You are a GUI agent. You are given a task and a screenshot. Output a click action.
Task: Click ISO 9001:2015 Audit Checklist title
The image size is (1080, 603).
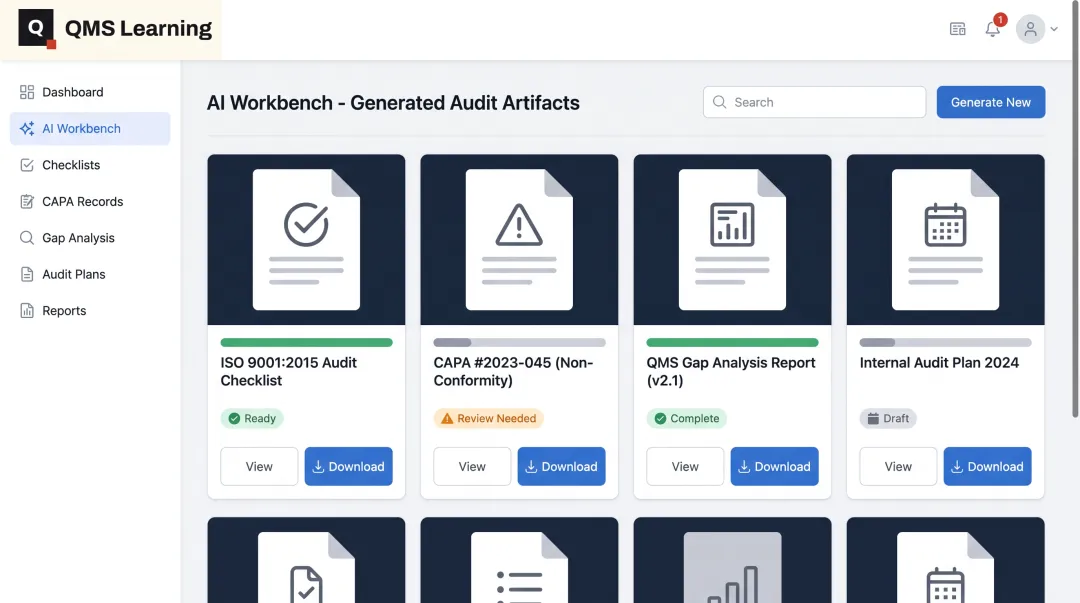[x=289, y=371]
